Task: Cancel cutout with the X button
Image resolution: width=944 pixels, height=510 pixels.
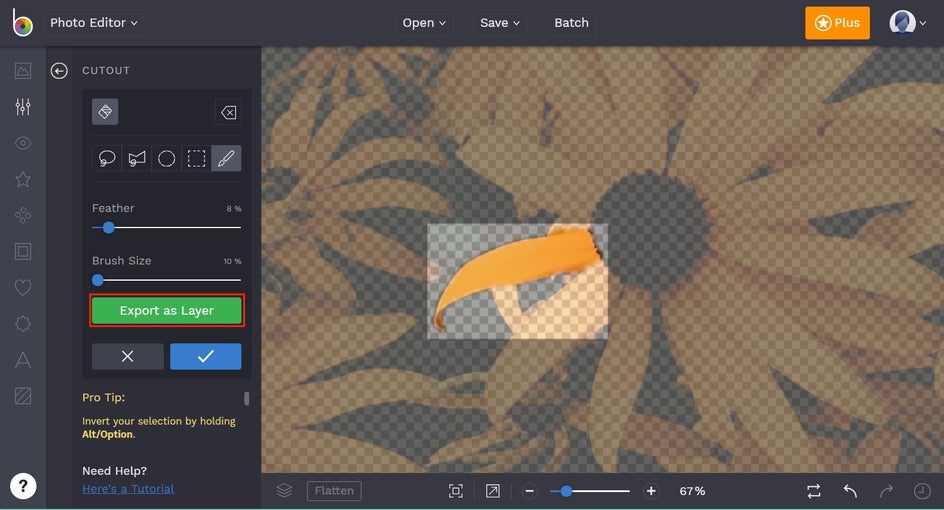Action: [128, 356]
